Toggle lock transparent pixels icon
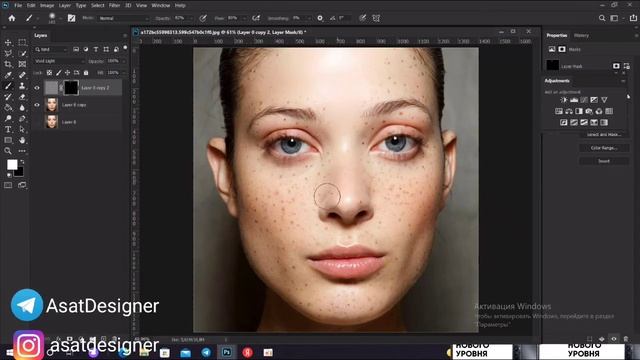The width and height of the screenshot is (640, 360). pyautogui.click(x=49, y=73)
